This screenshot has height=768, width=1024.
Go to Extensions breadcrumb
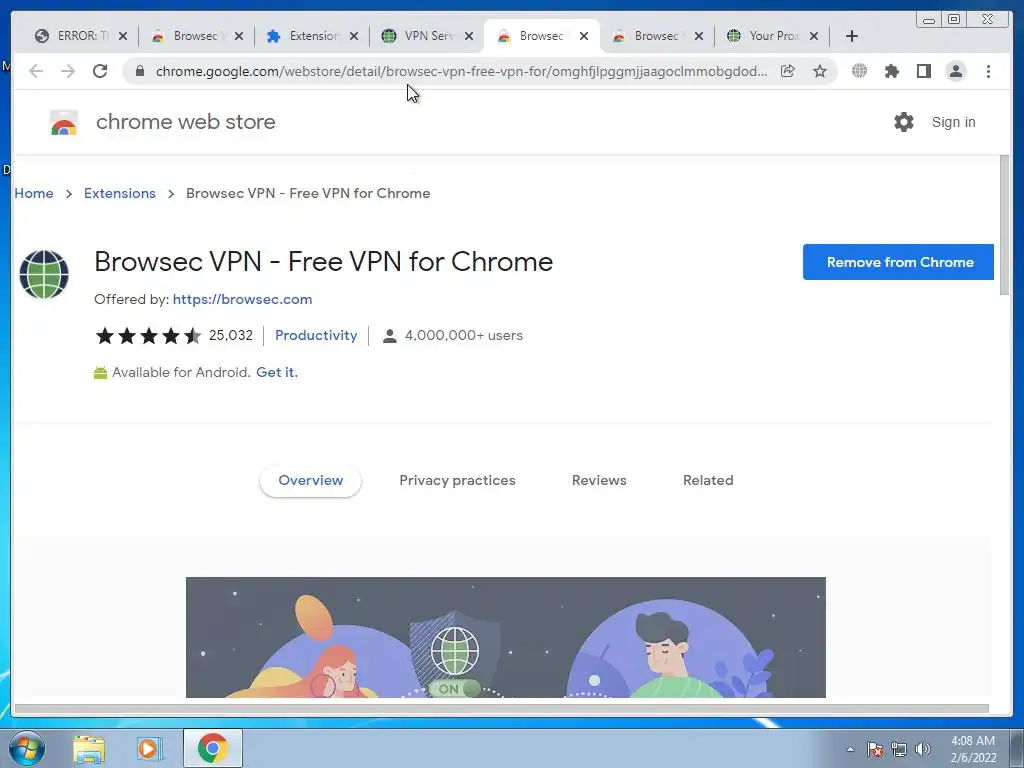coord(120,193)
